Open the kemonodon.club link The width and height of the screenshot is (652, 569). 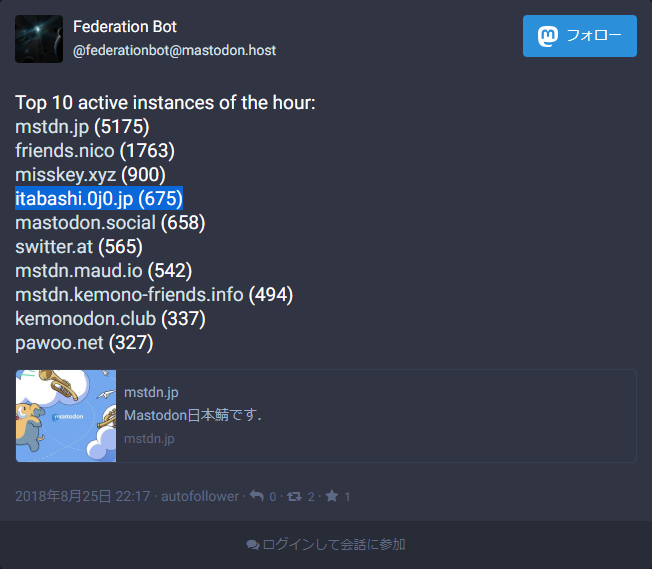85,319
